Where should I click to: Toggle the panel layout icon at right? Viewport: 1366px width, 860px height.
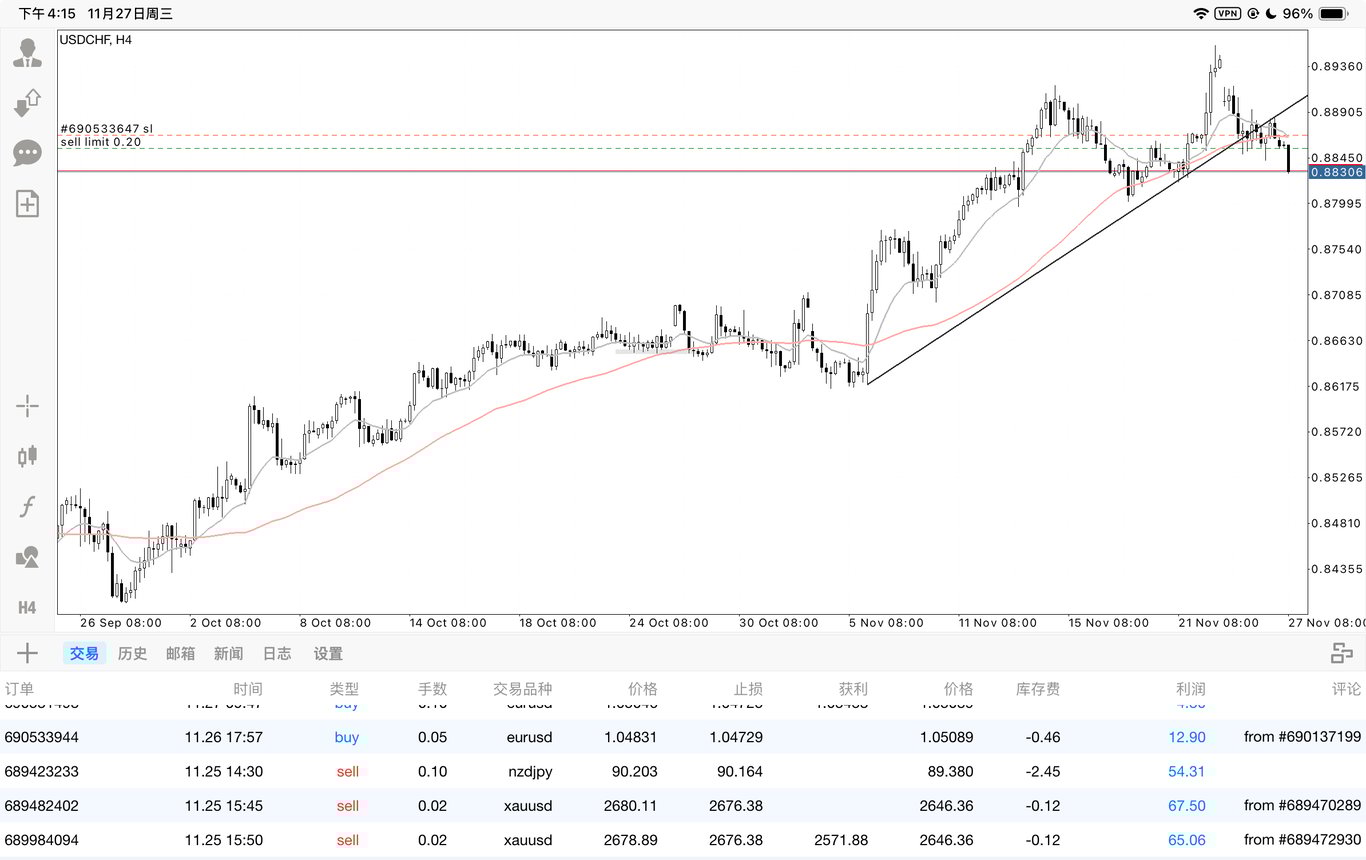click(1341, 654)
